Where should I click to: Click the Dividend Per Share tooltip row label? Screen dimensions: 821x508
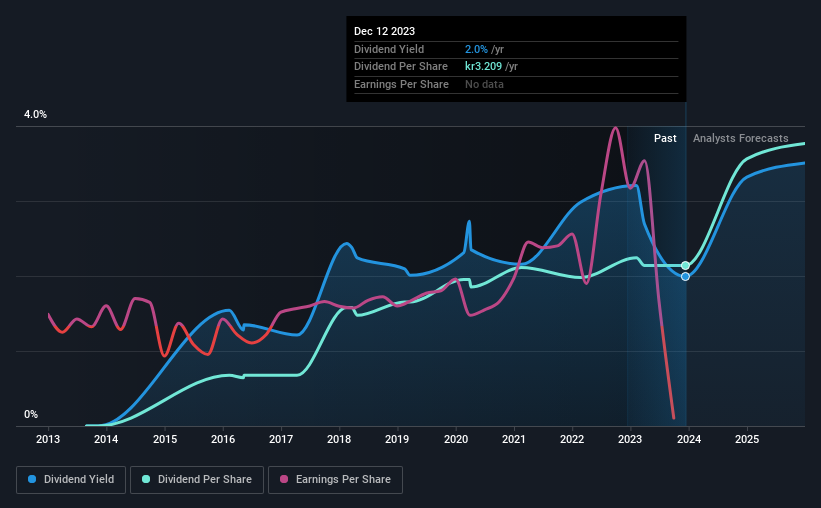pos(401,67)
